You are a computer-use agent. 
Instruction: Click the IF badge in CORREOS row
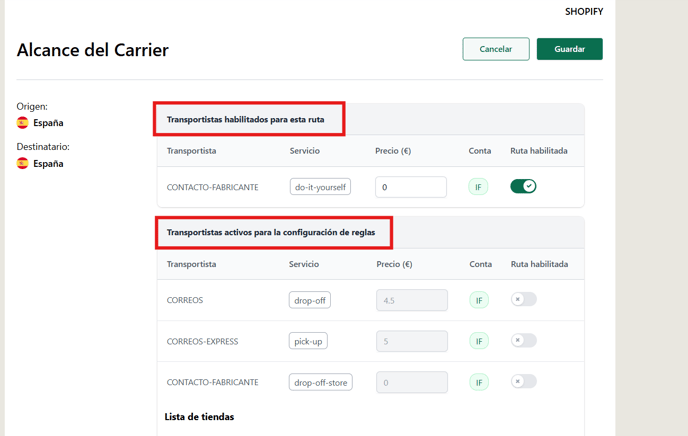point(479,300)
